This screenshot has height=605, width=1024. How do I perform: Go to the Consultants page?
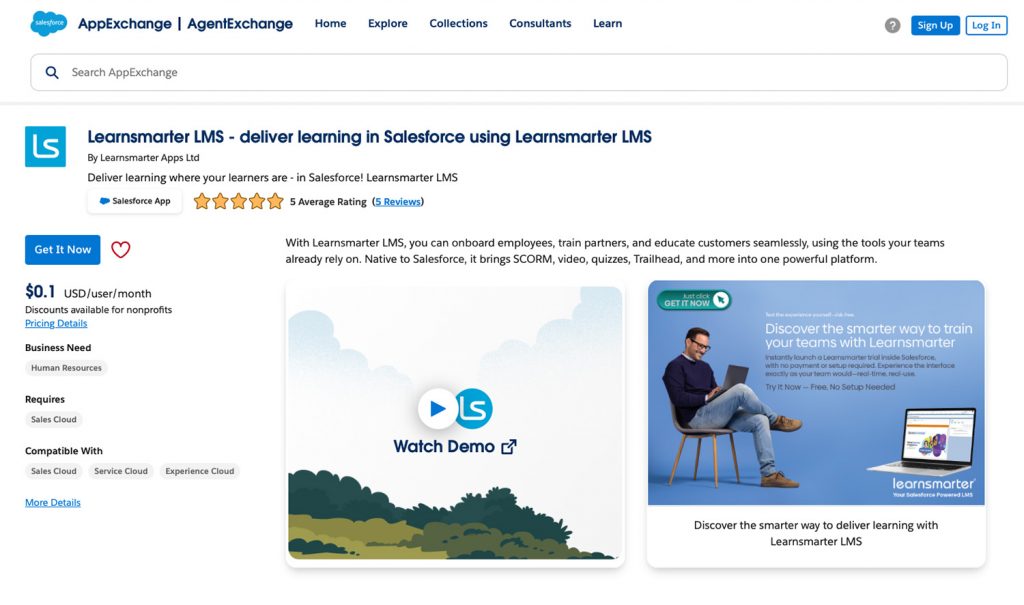click(540, 24)
